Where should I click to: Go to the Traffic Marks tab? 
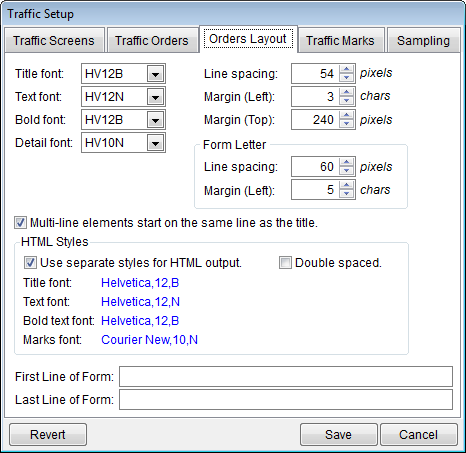tap(341, 40)
